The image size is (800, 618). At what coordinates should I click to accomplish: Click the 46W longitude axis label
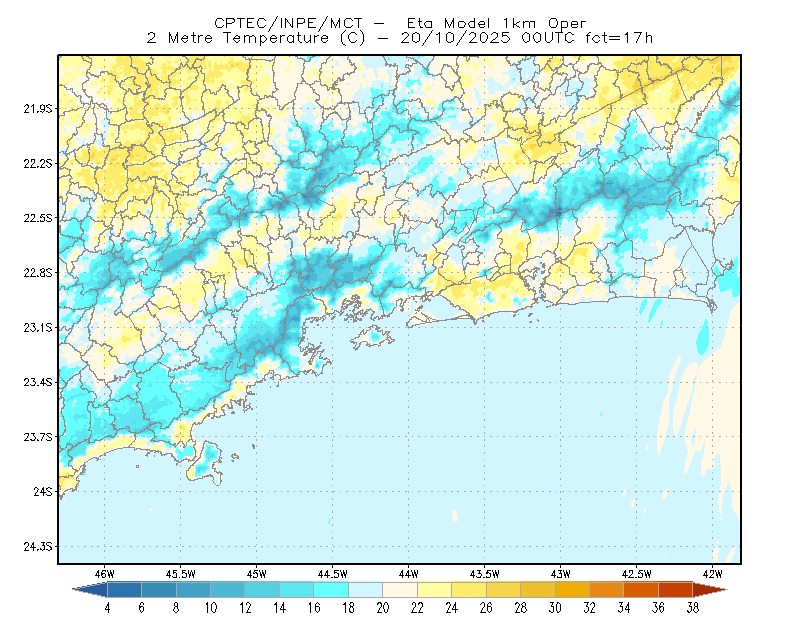pos(105,574)
